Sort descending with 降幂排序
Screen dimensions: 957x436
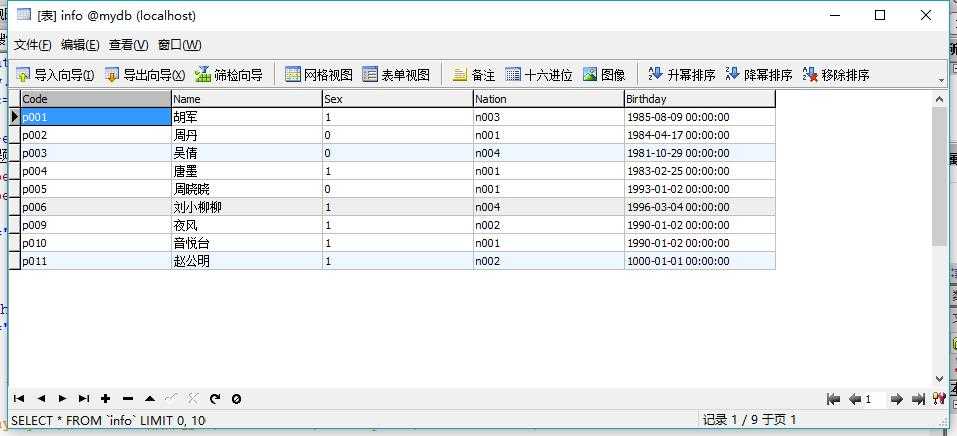coord(759,75)
